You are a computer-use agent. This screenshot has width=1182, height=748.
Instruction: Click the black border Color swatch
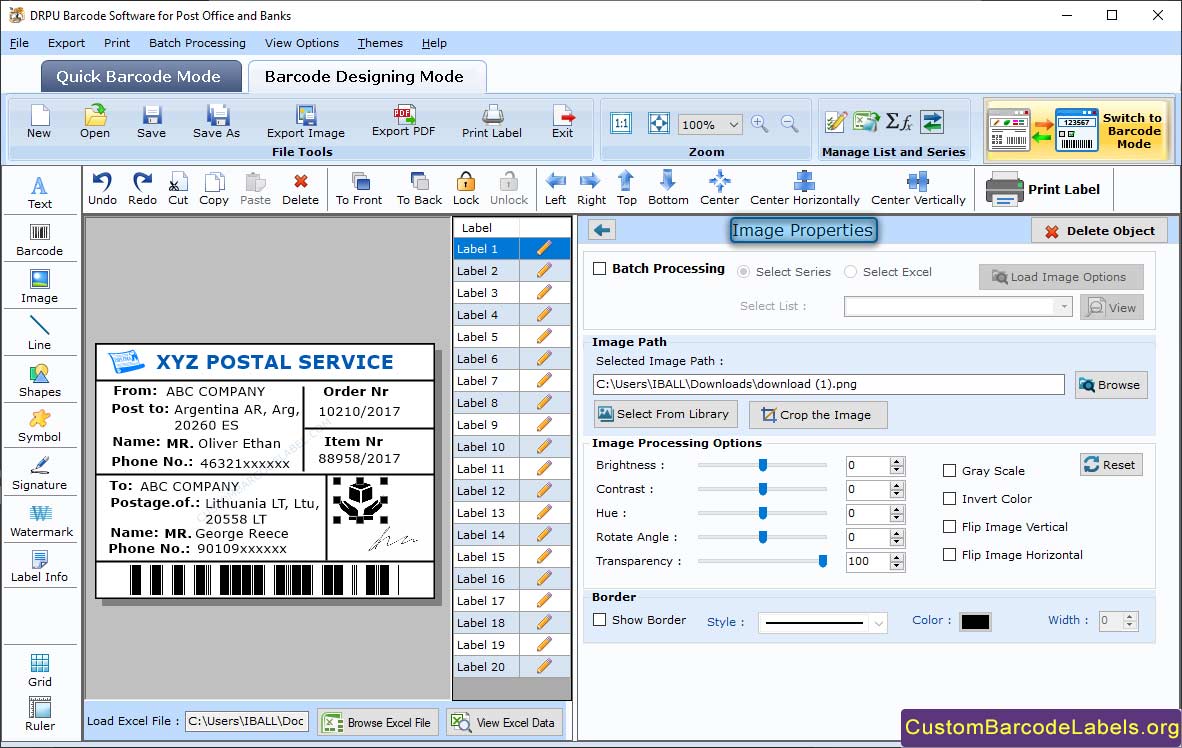[975, 622]
